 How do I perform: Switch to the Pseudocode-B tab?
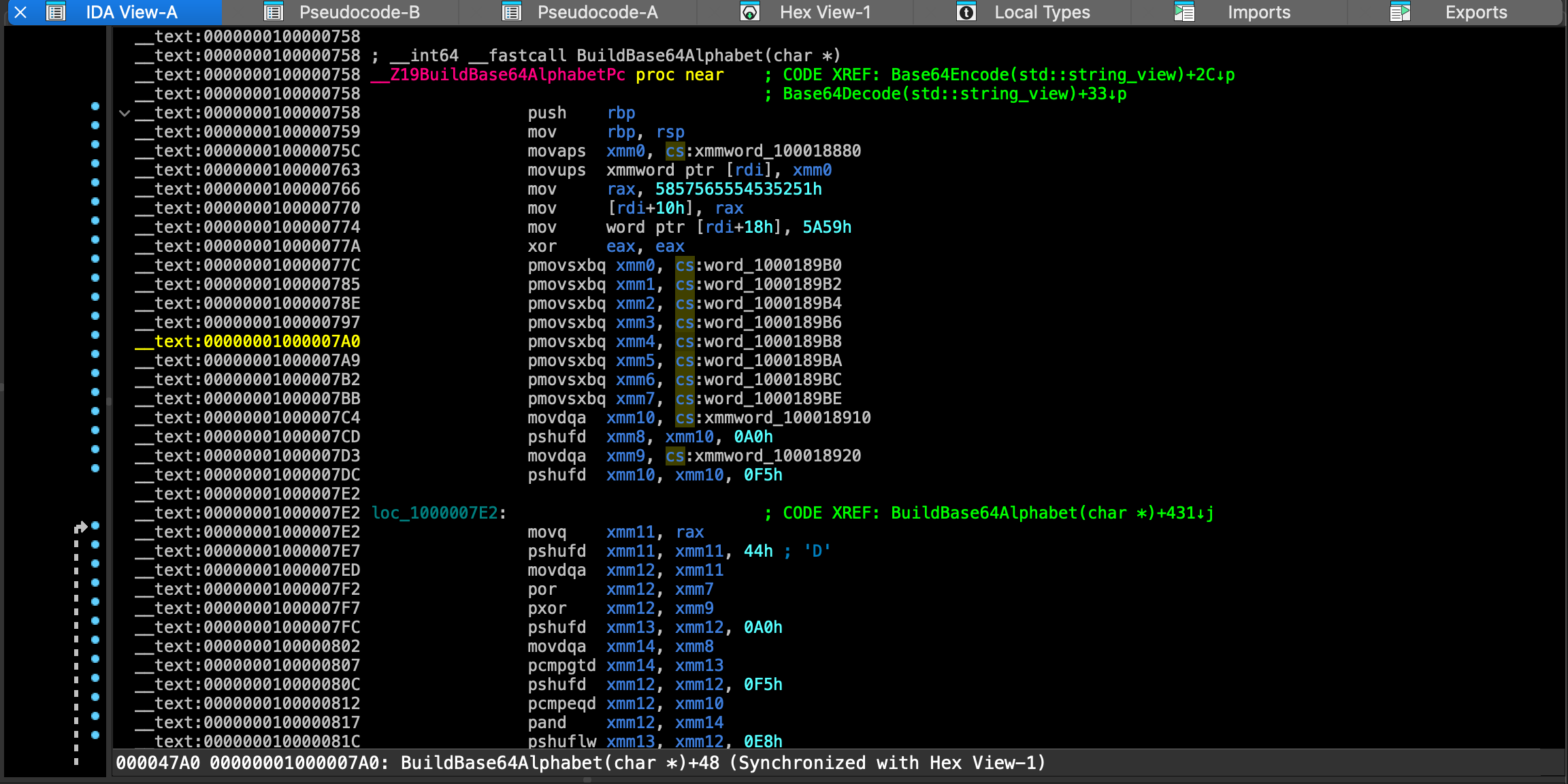coord(359,12)
